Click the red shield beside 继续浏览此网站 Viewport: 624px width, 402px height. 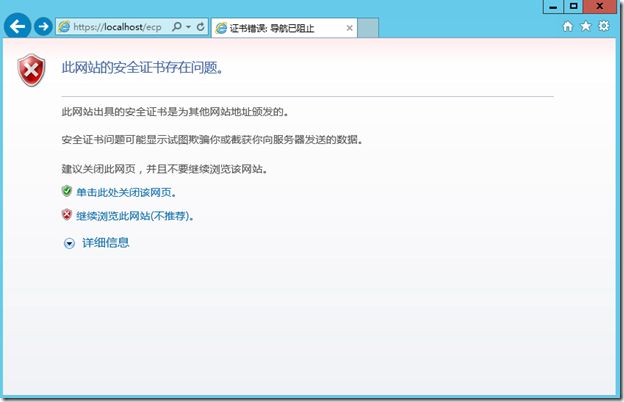[67, 215]
